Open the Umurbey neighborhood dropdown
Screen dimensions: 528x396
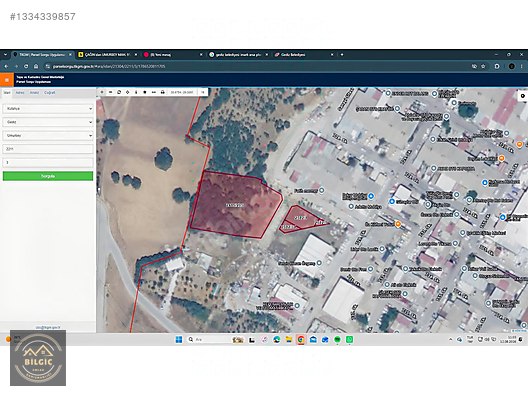pos(48,135)
